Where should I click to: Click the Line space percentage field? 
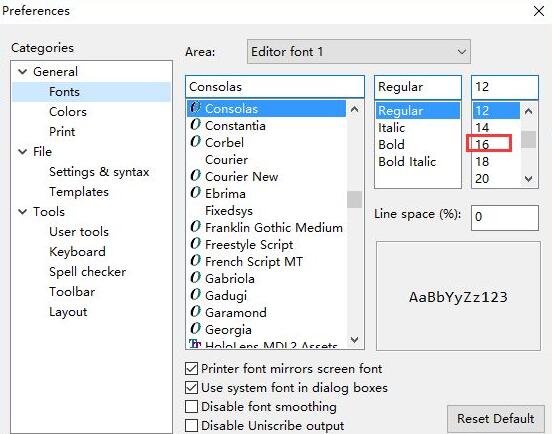[505, 217]
